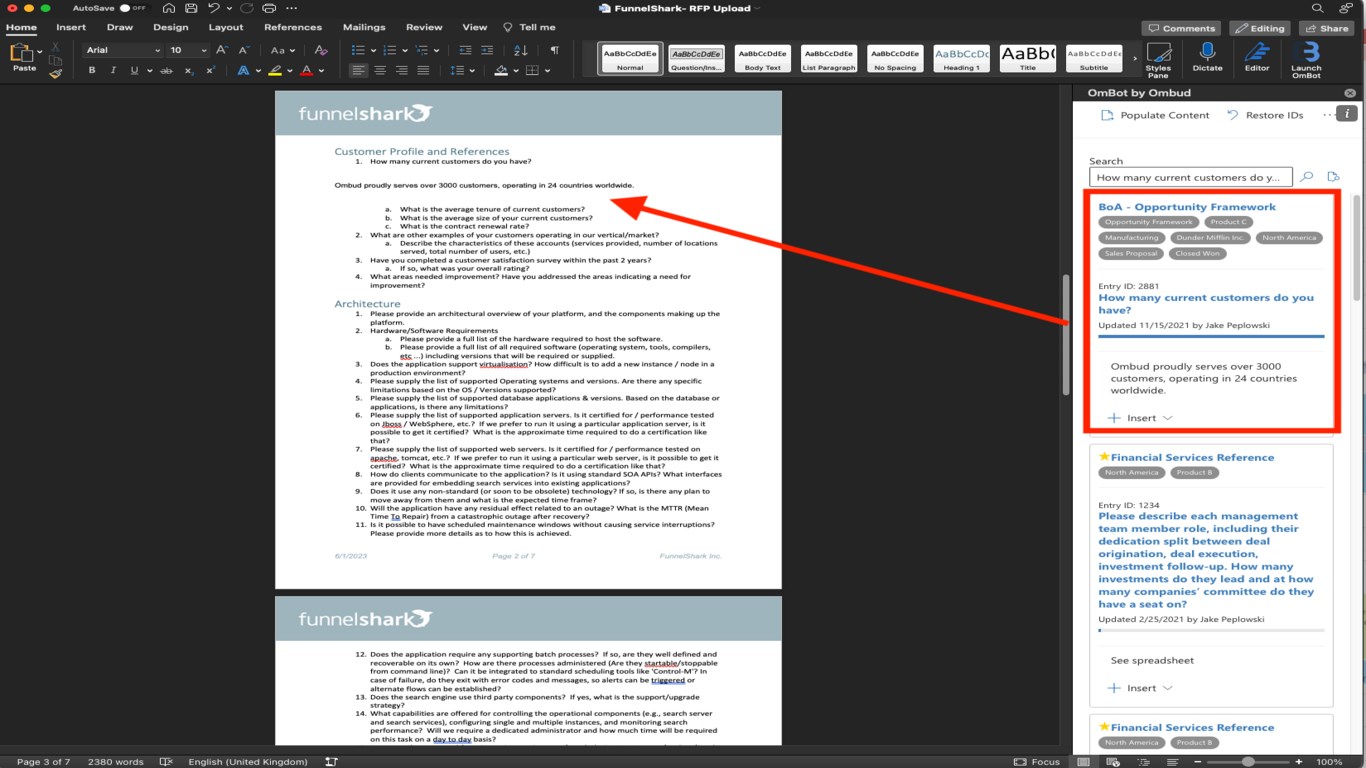Expand the numbered list dropdown arrow
Image resolution: width=1366 pixels, height=768 pixels.
tap(404, 51)
